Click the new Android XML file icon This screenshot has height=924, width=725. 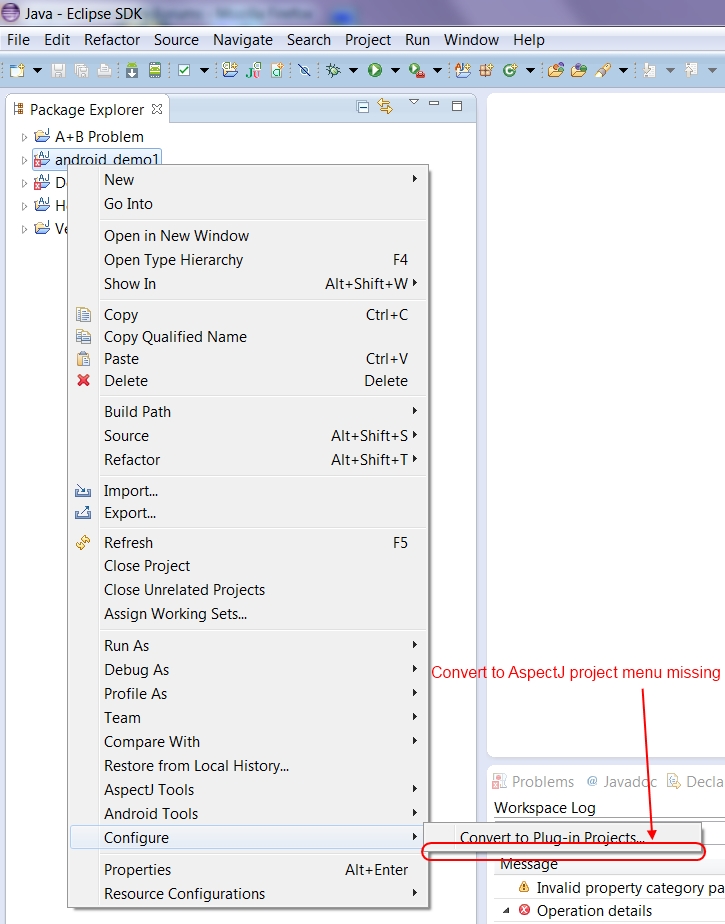coord(277,71)
